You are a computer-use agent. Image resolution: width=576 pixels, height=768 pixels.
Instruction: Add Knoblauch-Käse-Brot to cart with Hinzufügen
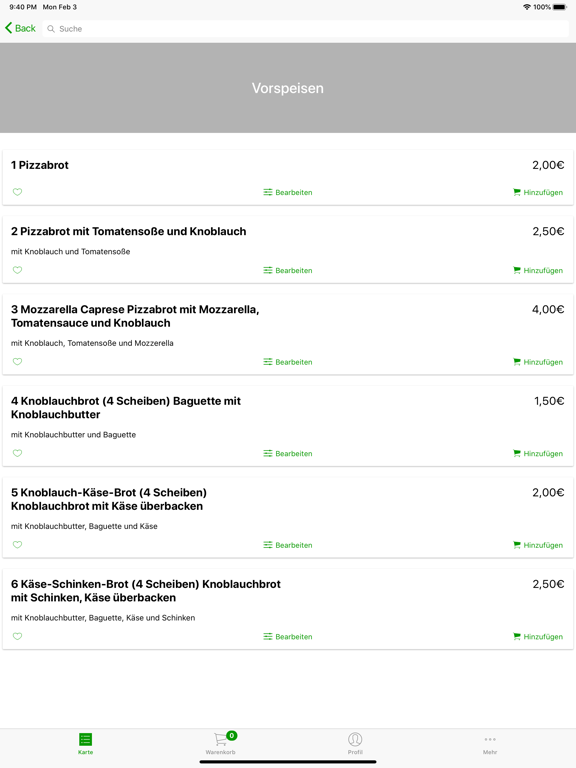coord(538,545)
